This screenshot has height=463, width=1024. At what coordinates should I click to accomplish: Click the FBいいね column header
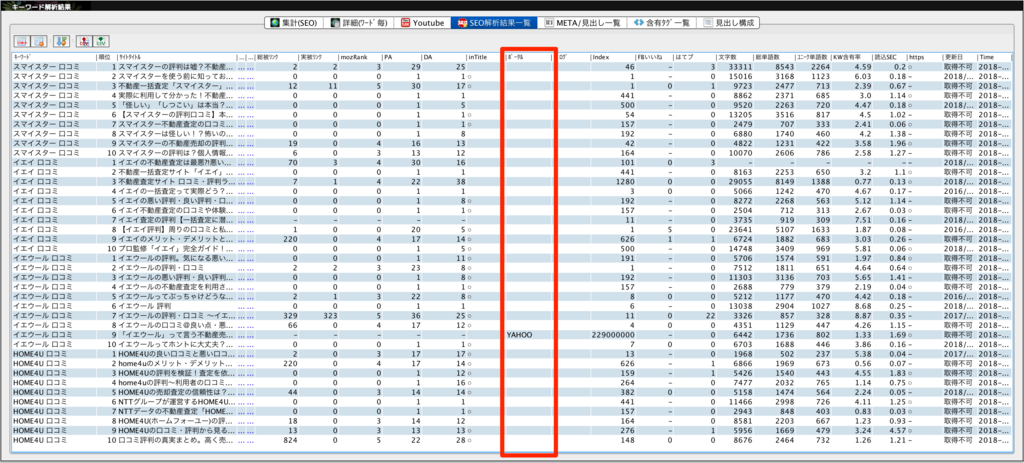(655, 57)
